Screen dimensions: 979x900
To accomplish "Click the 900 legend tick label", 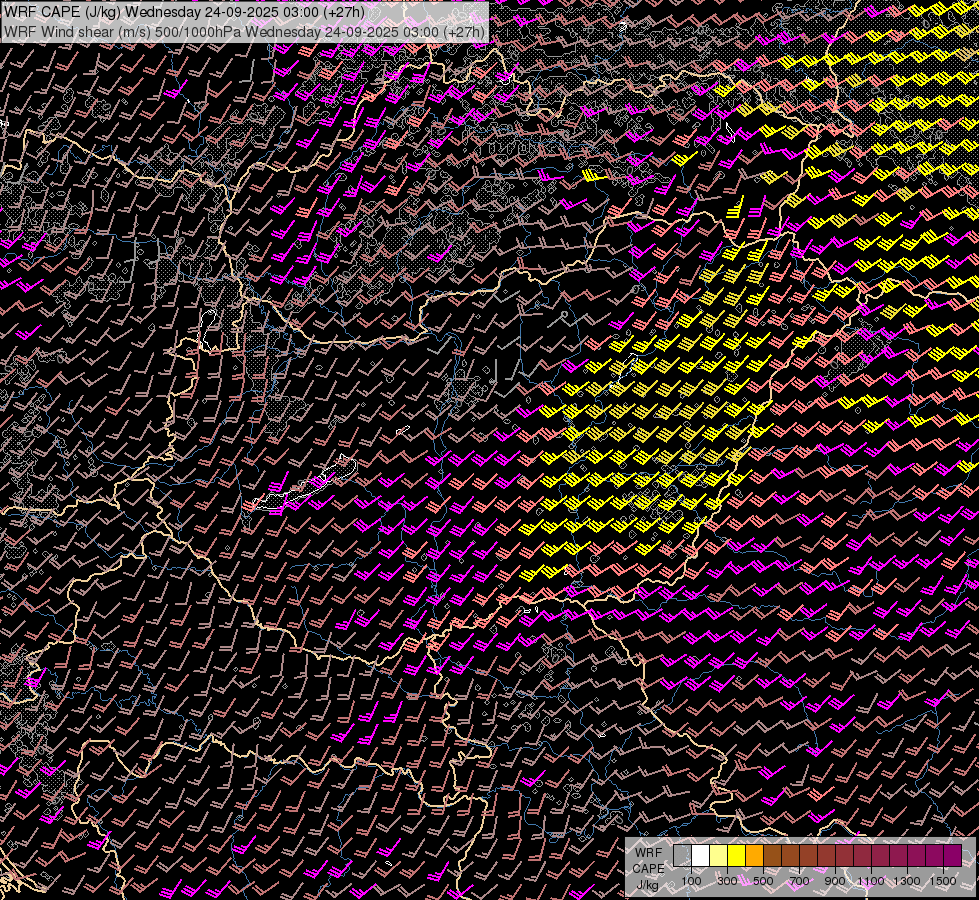I will (x=835, y=881).
